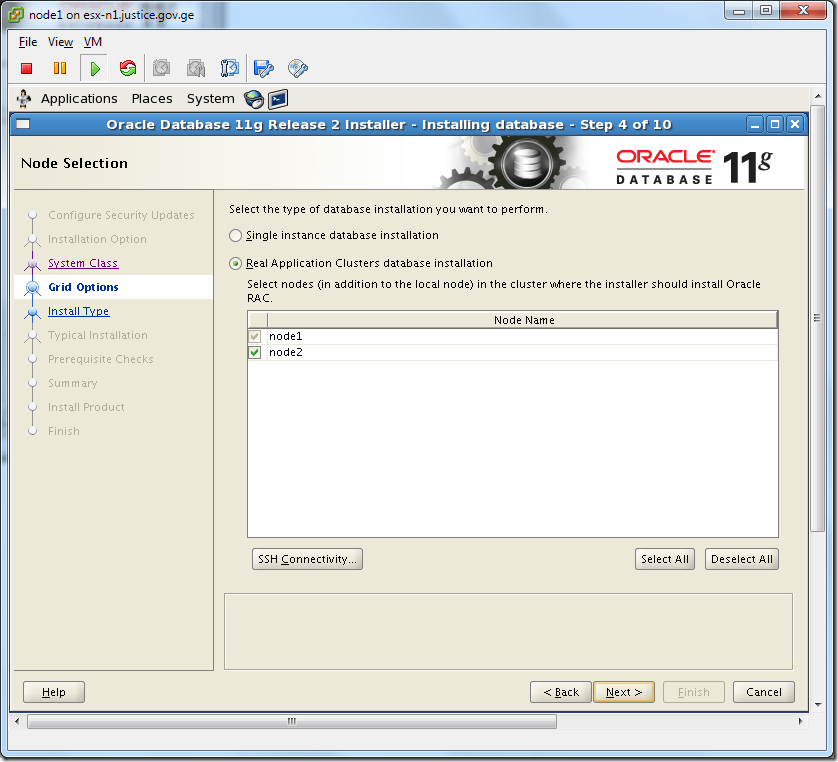Click the SSH Connectivity button
The width and height of the screenshot is (838, 762).
[x=306, y=559]
